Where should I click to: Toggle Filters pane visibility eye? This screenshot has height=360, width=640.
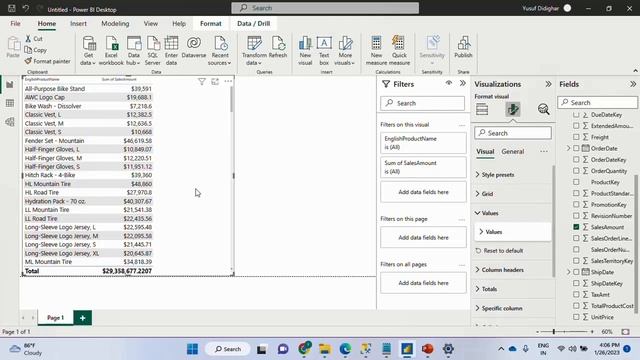449,83
